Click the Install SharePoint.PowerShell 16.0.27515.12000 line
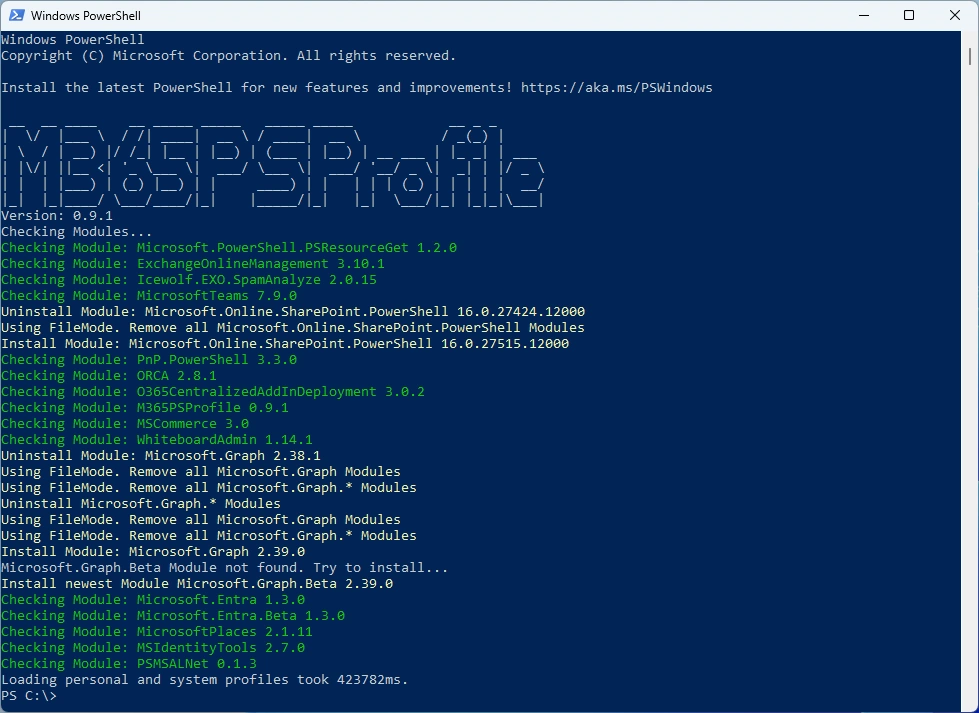The image size is (979, 713). coord(285,343)
